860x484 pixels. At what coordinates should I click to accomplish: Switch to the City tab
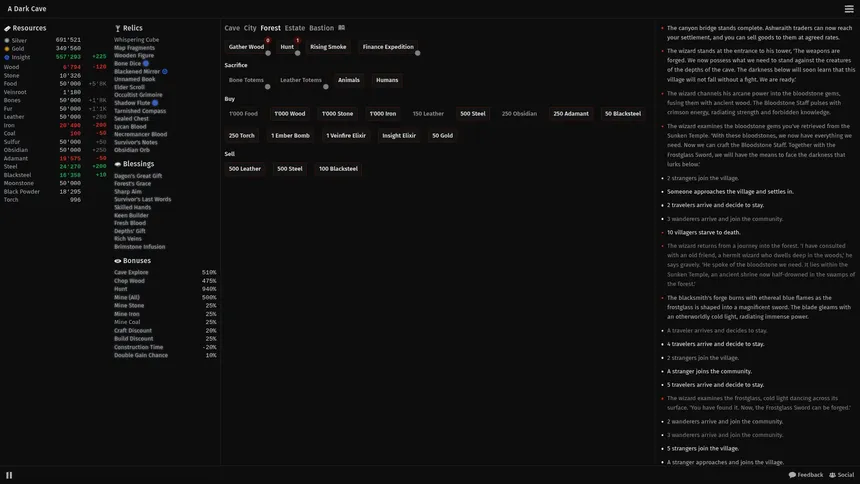pos(250,28)
